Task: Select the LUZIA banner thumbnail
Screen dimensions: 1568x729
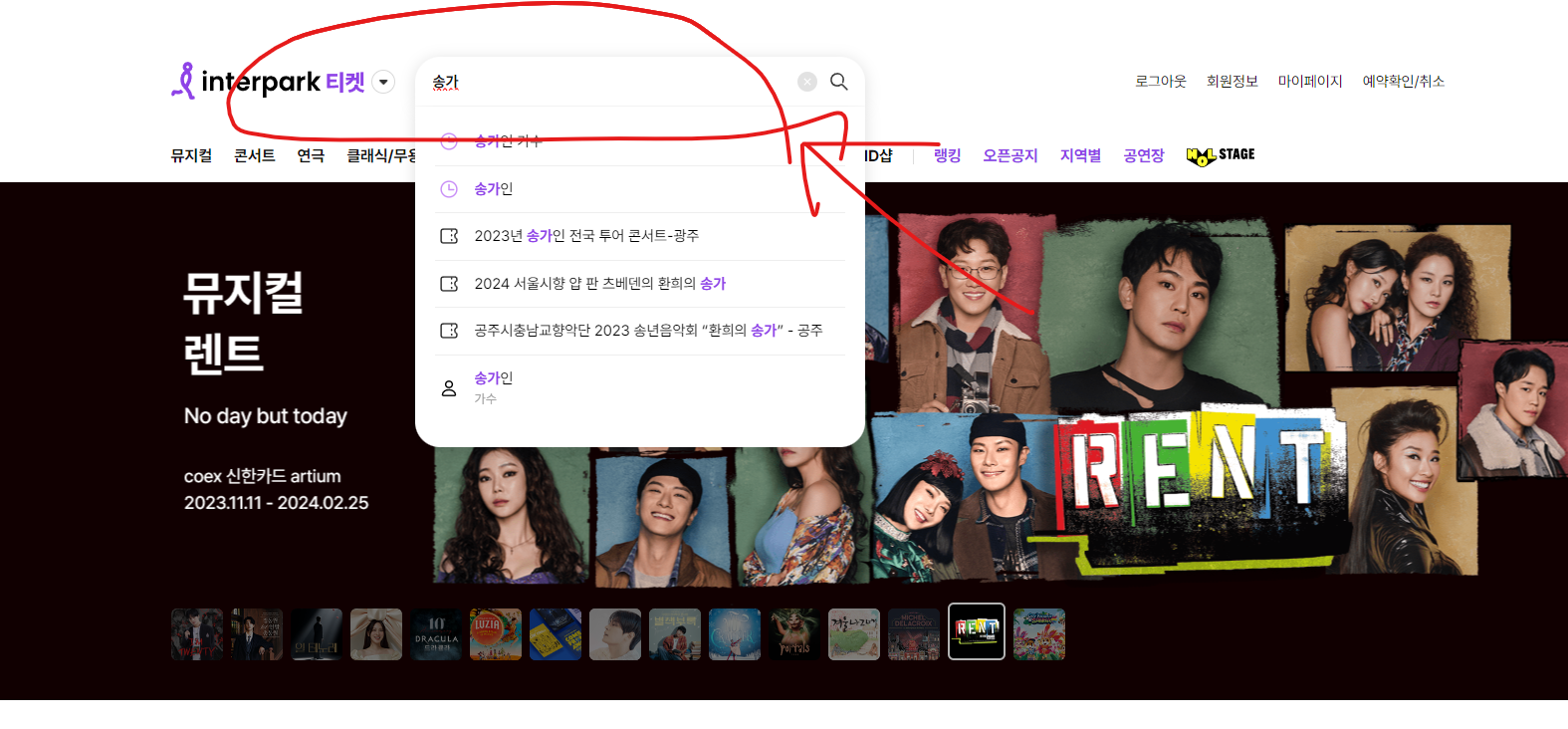Action: click(x=496, y=634)
